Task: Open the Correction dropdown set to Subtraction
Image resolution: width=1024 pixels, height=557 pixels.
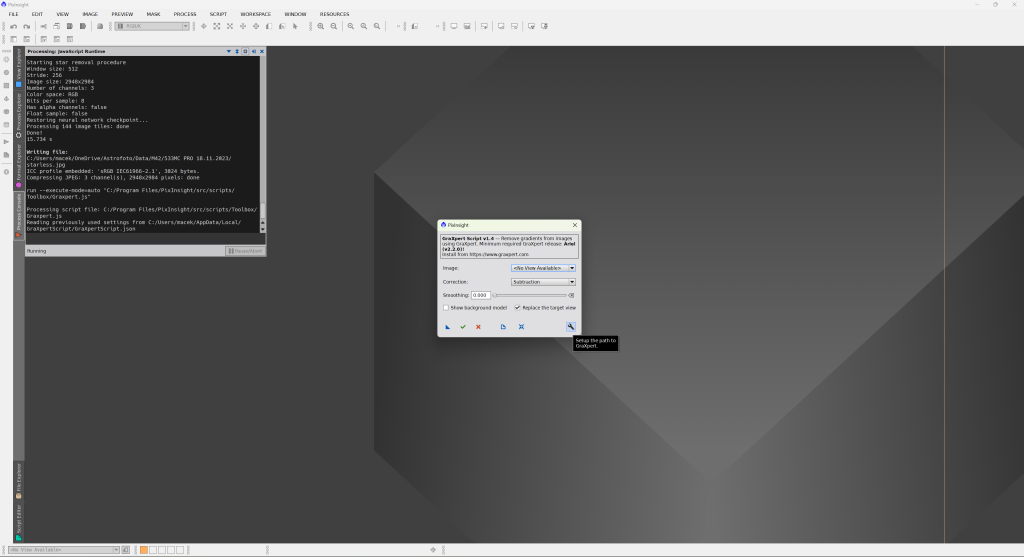Action: [x=543, y=282]
